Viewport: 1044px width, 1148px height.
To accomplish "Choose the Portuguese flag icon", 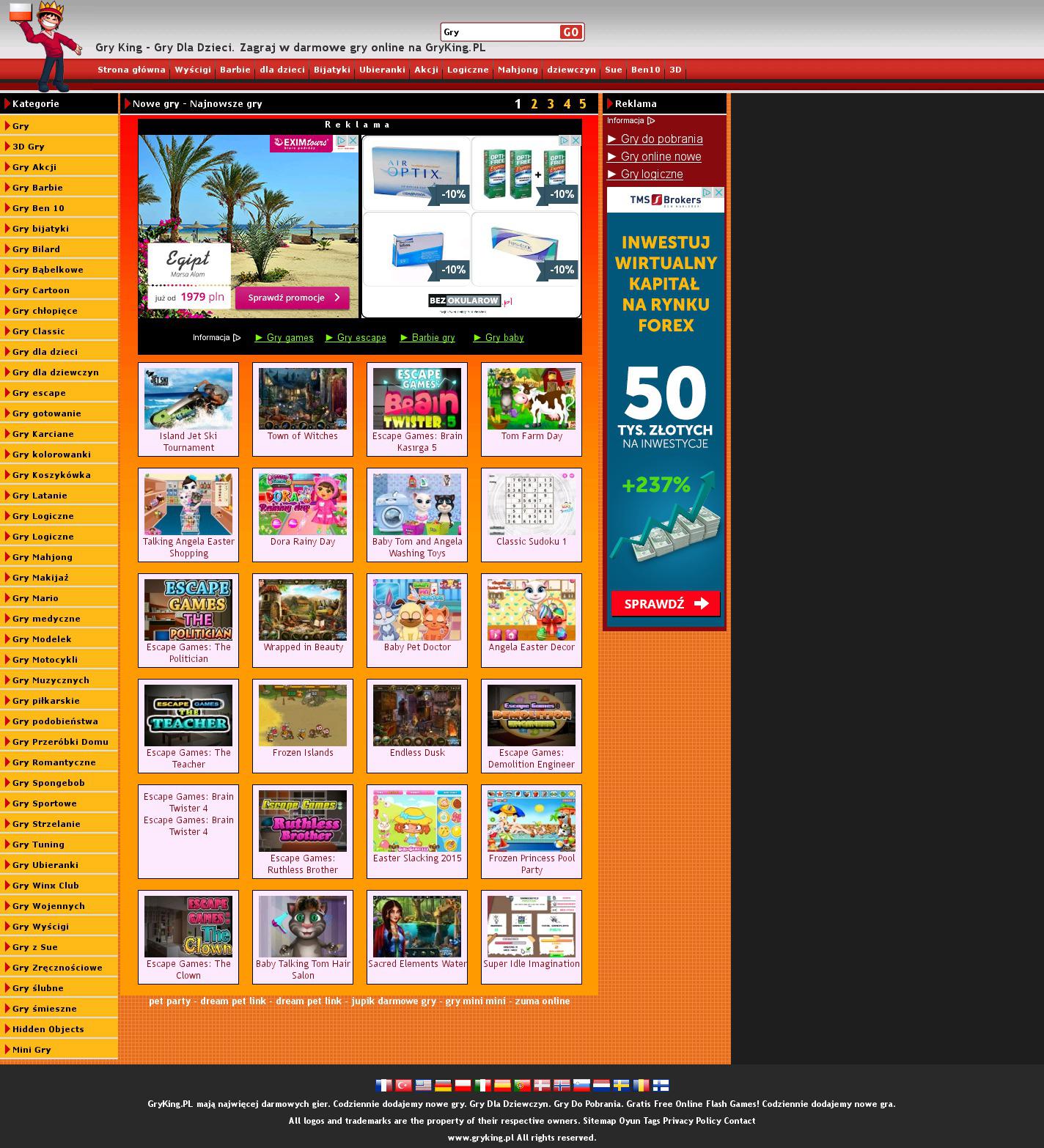I will pyautogui.click(x=522, y=1086).
